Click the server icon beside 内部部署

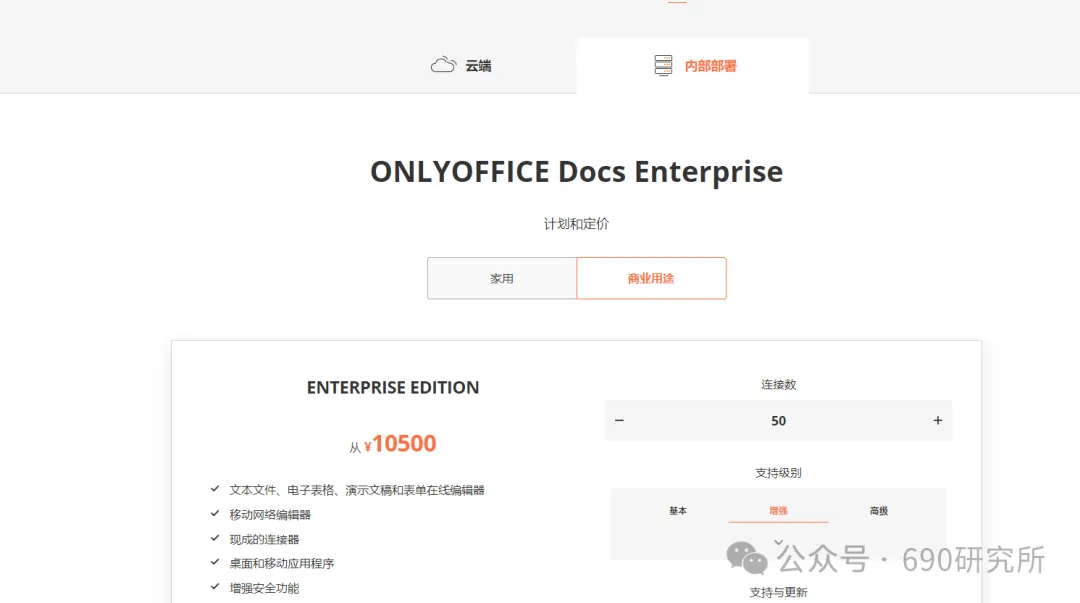click(663, 65)
